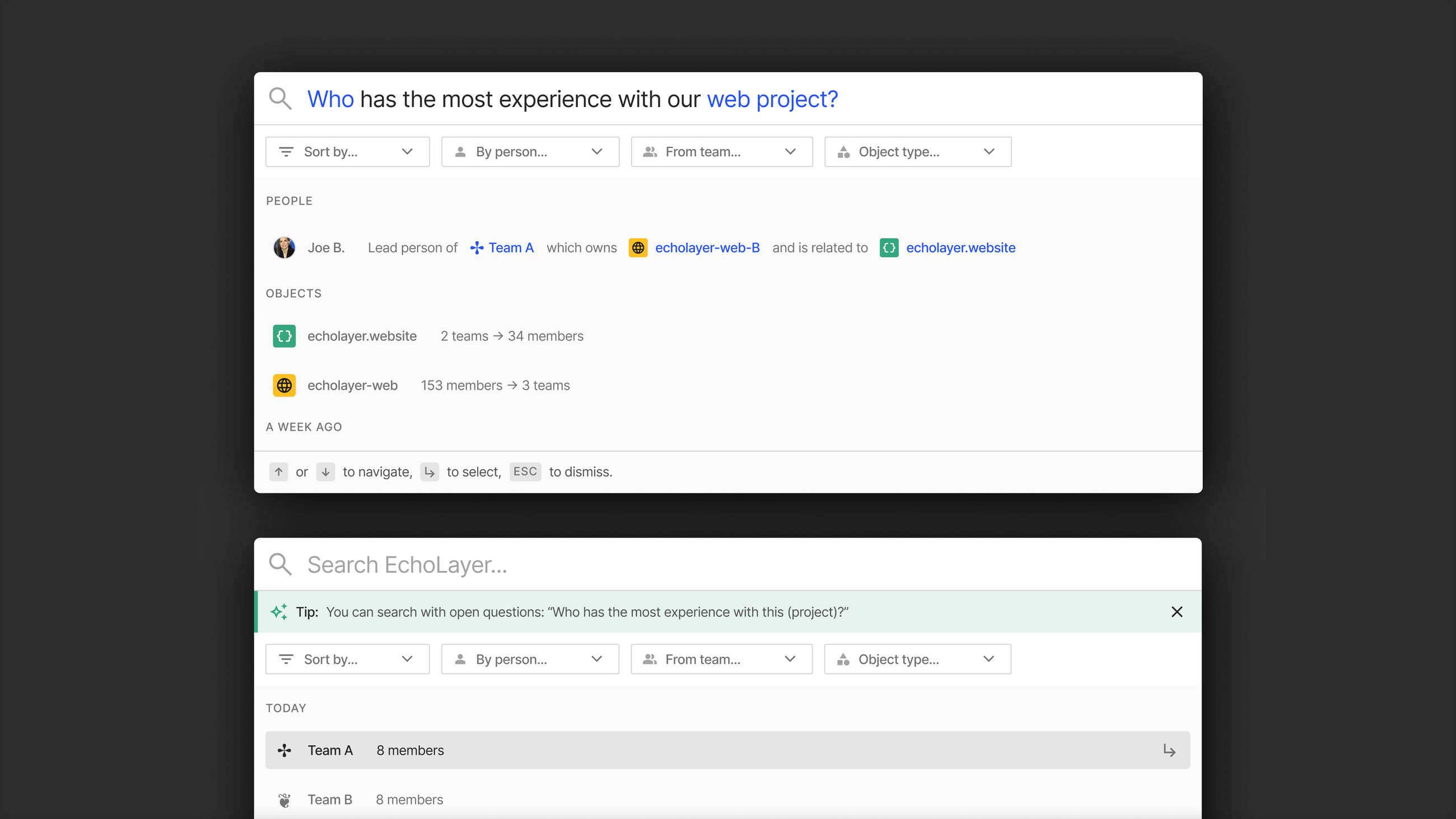Click the search magnifier icon in top panel

280,99
